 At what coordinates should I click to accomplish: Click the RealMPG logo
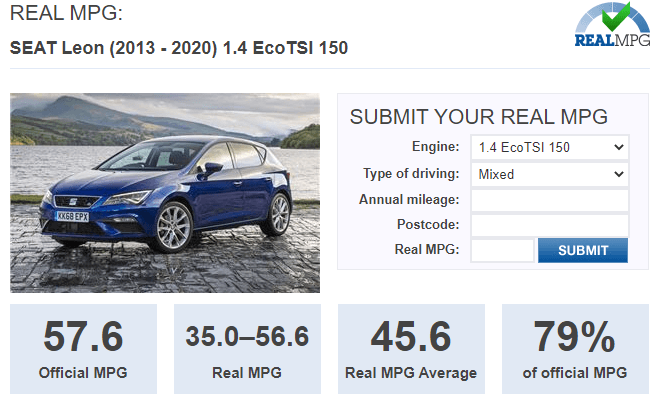(x=612, y=25)
